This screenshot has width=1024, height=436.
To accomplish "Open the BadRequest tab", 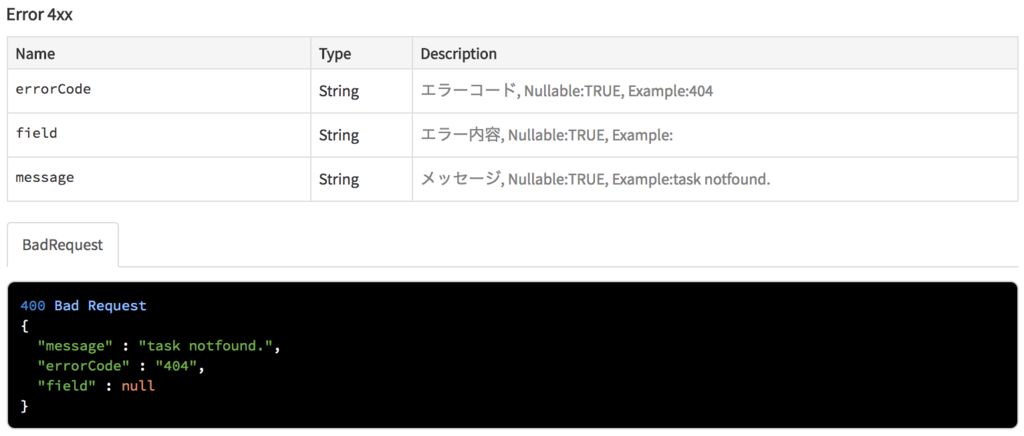I will [63, 245].
